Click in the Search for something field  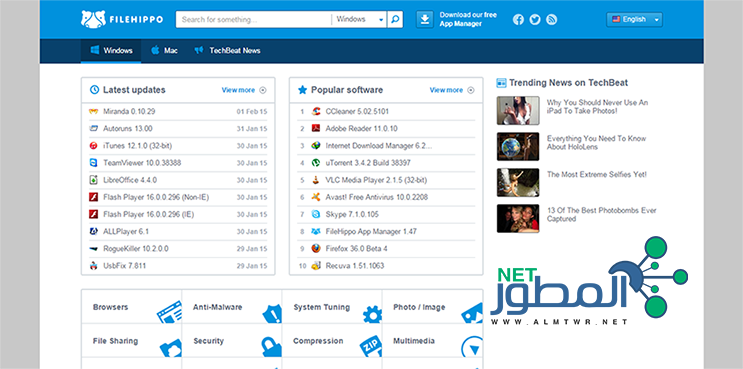254,19
